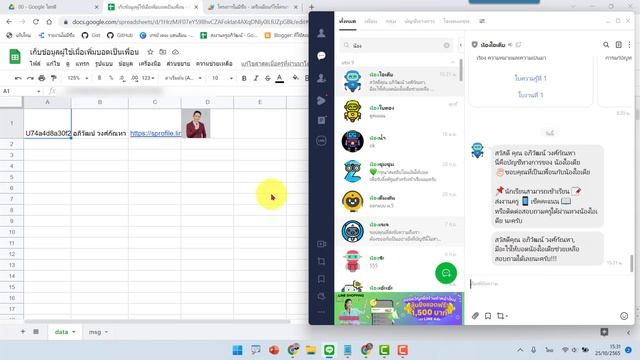Open the LINE screen capture sidebar icon
This screenshot has width=640, height=360.
pos(321,261)
